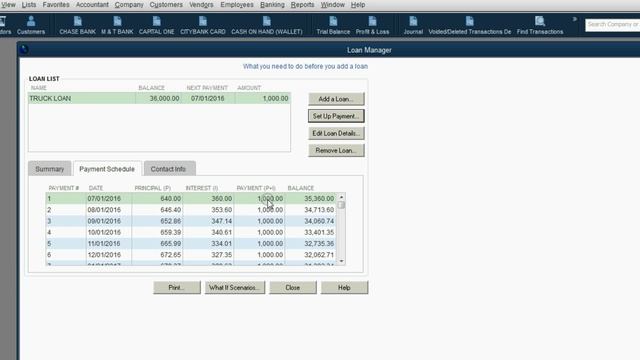The height and width of the screenshot is (360, 640).
Task: Open the Vendors menu
Action: [x=201, y=5]
